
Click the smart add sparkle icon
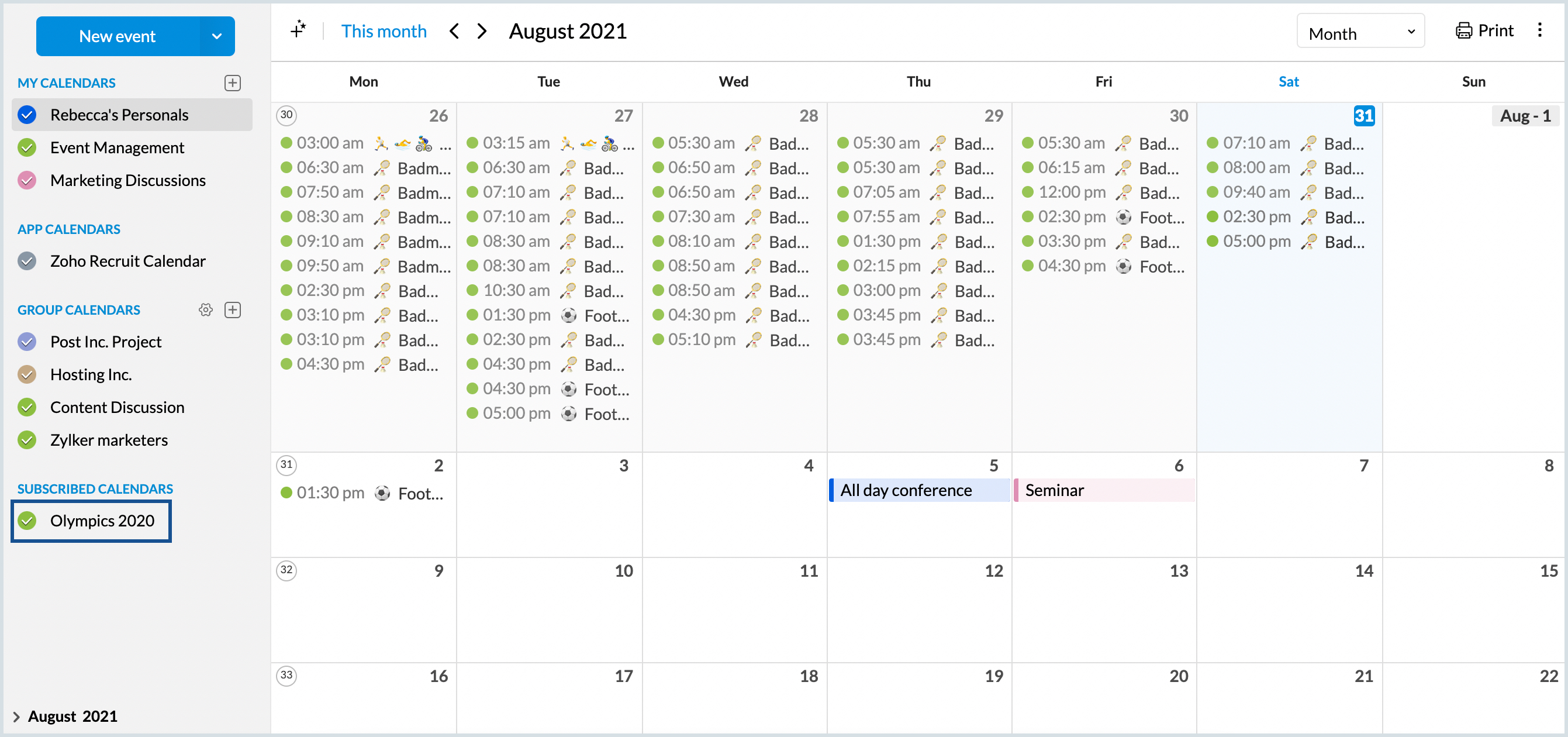(x=298, y=30)
